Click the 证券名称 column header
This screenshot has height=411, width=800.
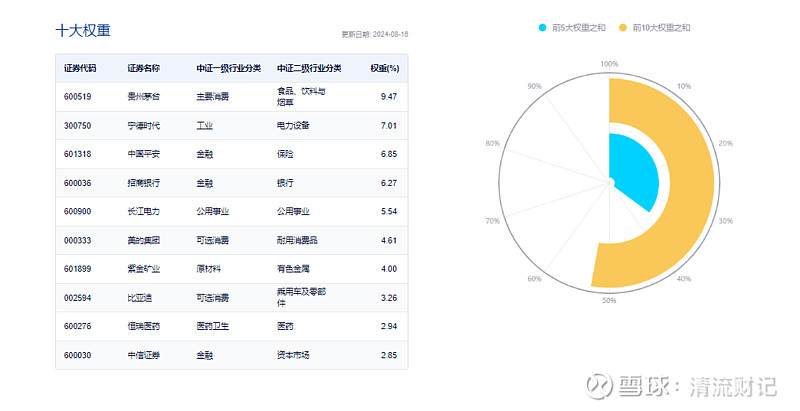click(143, 68)
